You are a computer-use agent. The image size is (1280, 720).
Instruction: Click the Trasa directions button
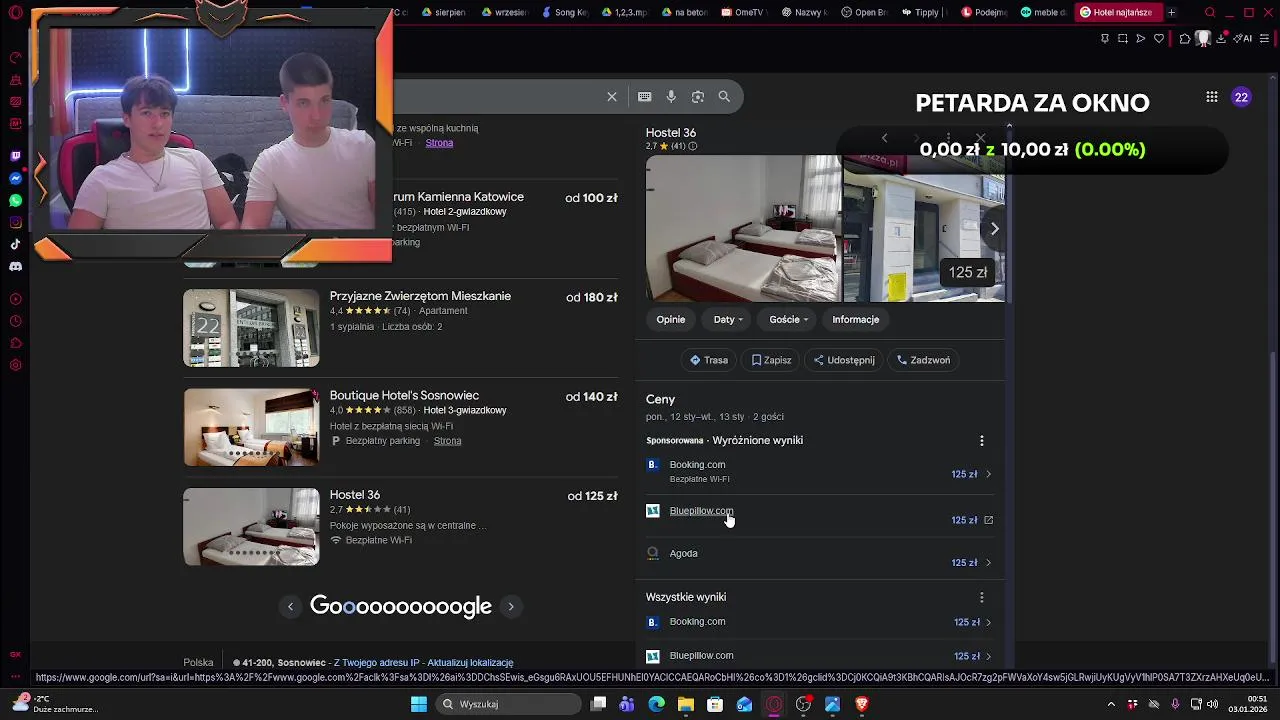click(709, 360)
